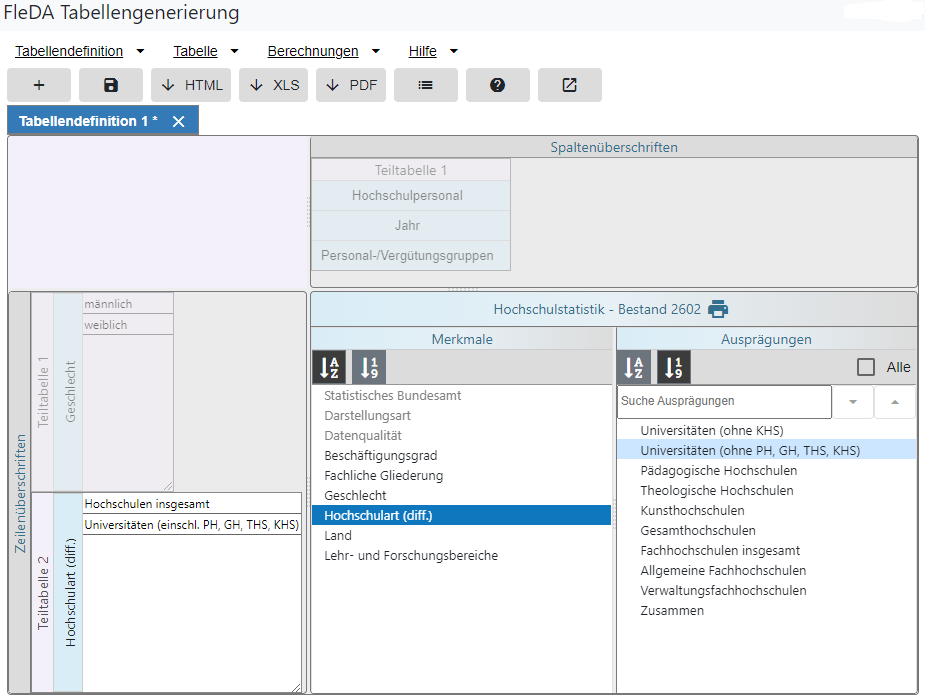Viewport: 925px width, 700px height.
Task: Click the Suche Ausprägungen search field
Action: (x=723, y=401)
